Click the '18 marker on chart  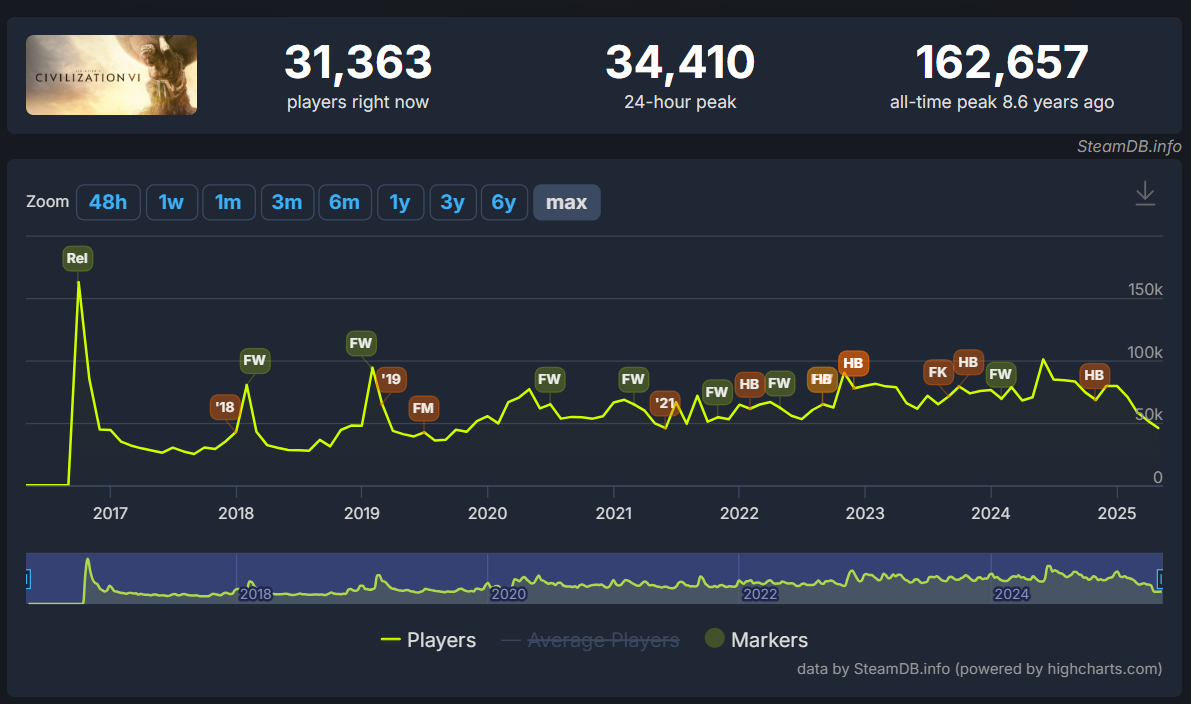[225, 407]
